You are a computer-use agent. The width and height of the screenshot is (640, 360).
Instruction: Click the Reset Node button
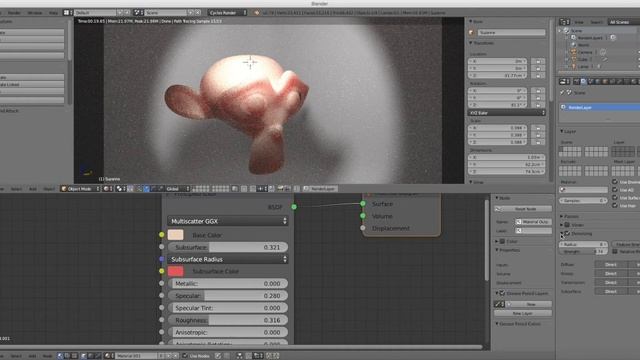[523, 209]
